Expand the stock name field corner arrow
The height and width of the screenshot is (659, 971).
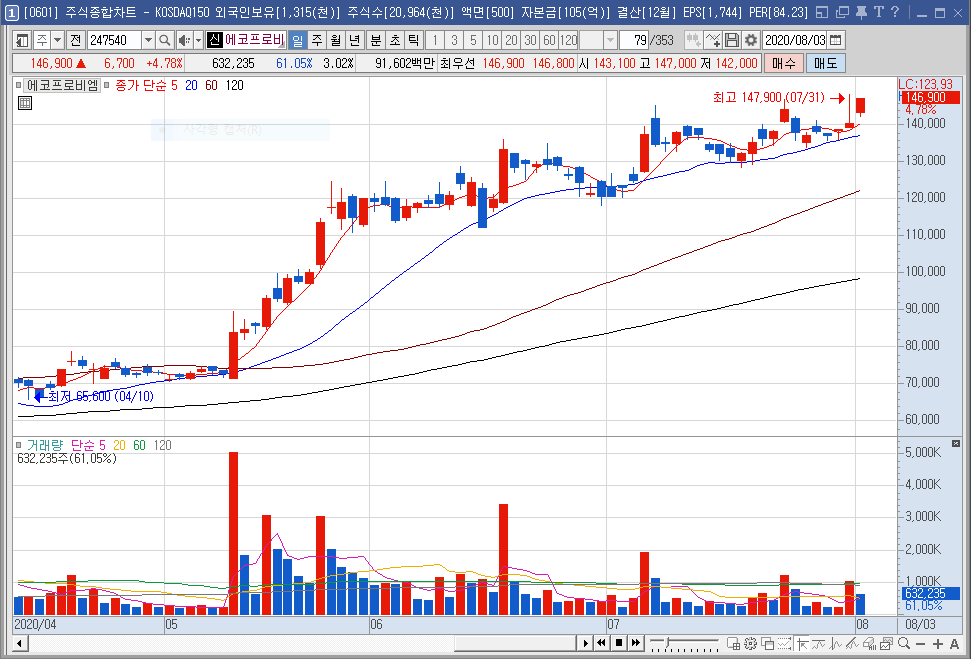point(282,45)
